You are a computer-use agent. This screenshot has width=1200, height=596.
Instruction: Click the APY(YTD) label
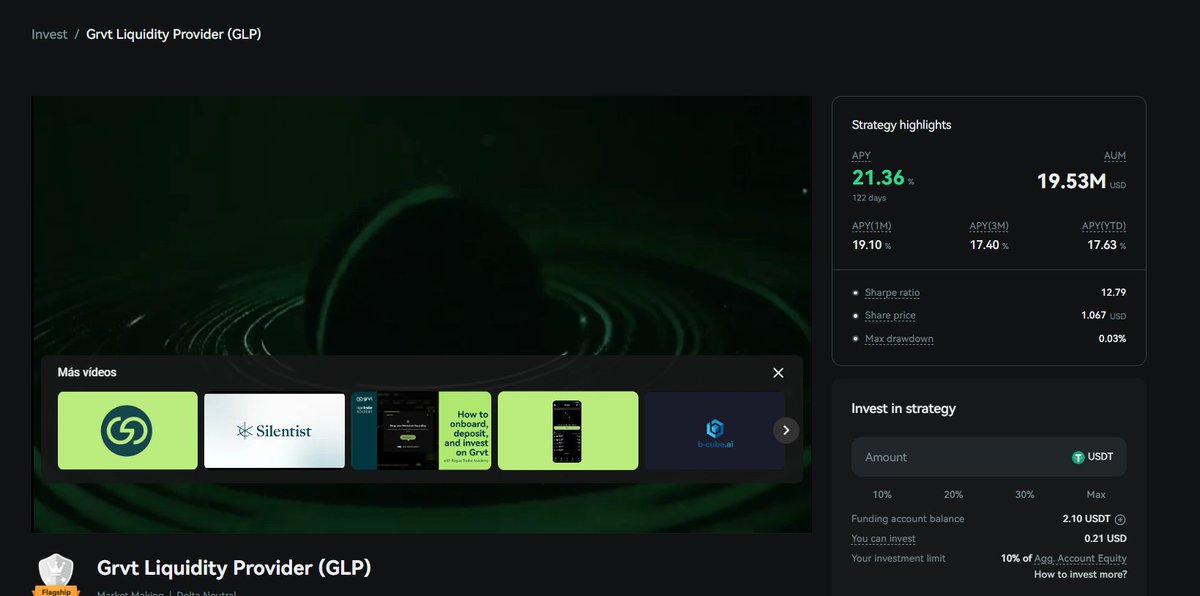point(1104,226)
